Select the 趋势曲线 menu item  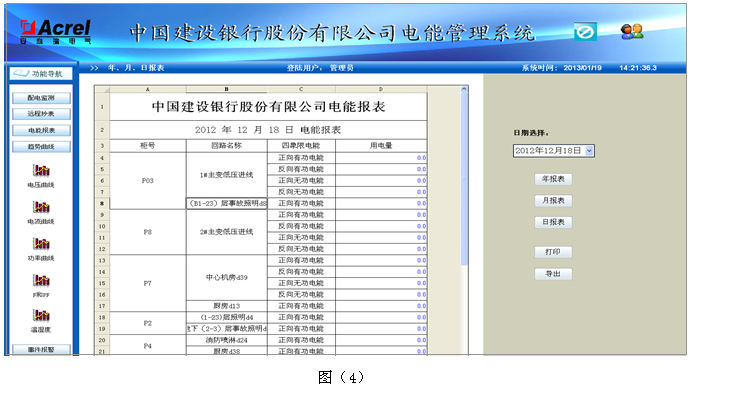pyautogui.click(x=41, y=146)
